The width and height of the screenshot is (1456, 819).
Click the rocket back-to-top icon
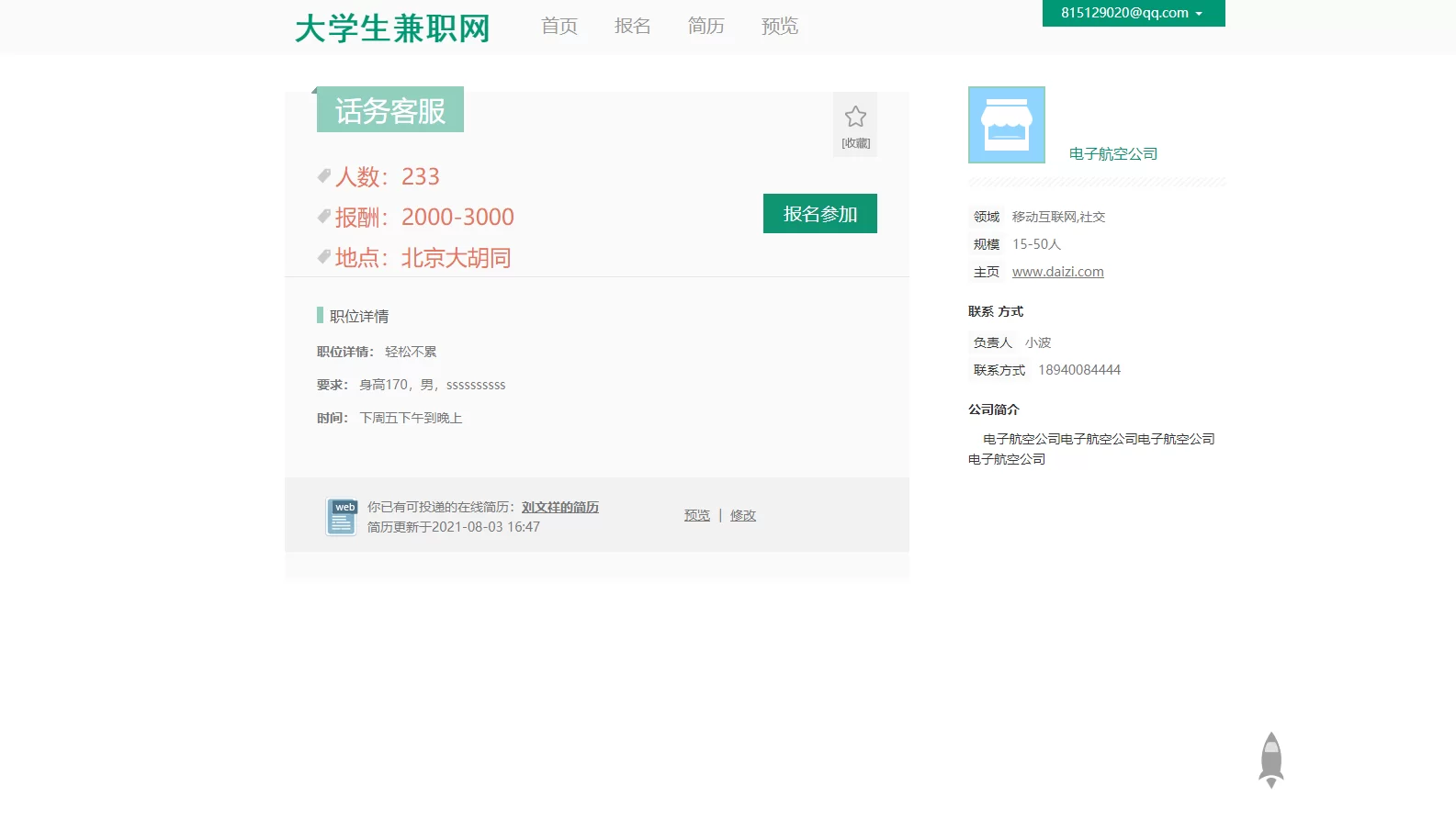point(1270,759)
